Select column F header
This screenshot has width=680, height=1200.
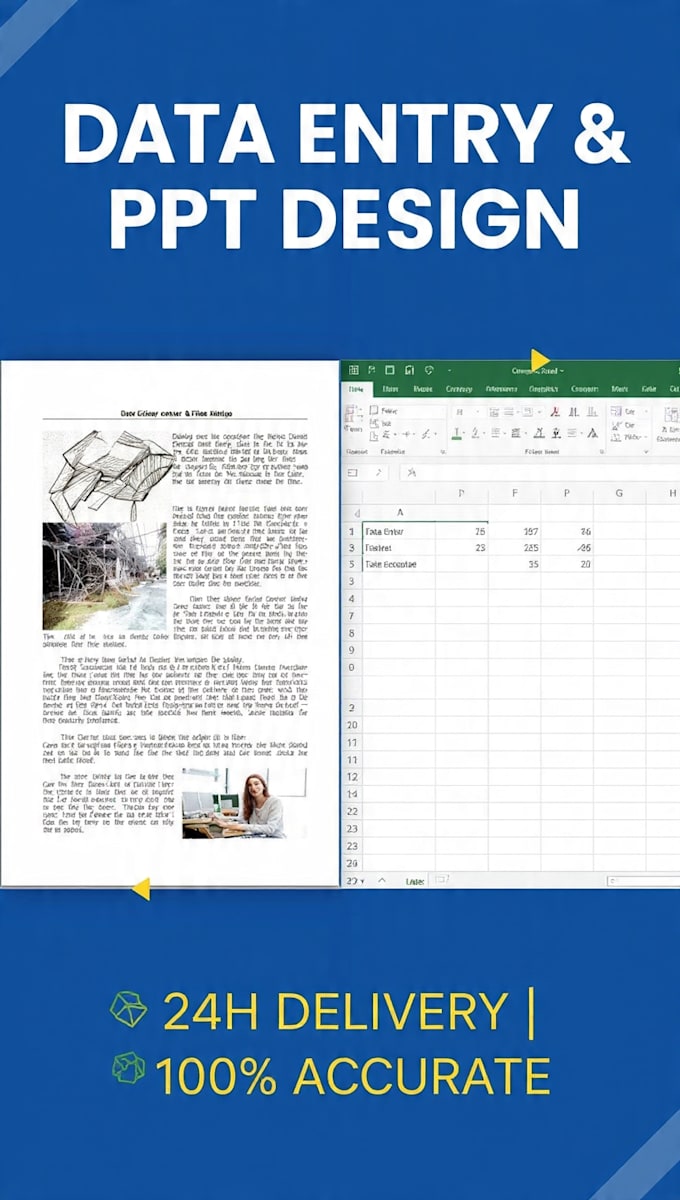click(515, 493)
